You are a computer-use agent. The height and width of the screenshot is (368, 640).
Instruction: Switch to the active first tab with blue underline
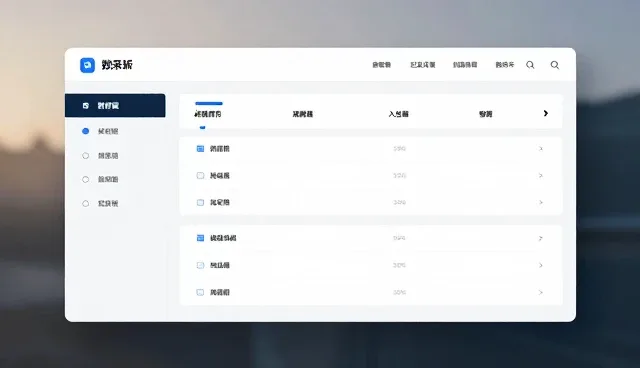tap(208, 114)
